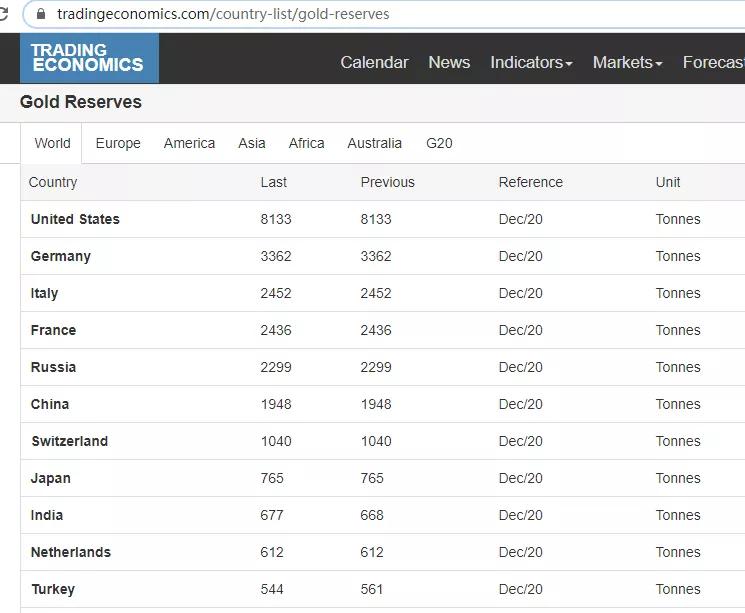Open the United States country link

[75, 219]
